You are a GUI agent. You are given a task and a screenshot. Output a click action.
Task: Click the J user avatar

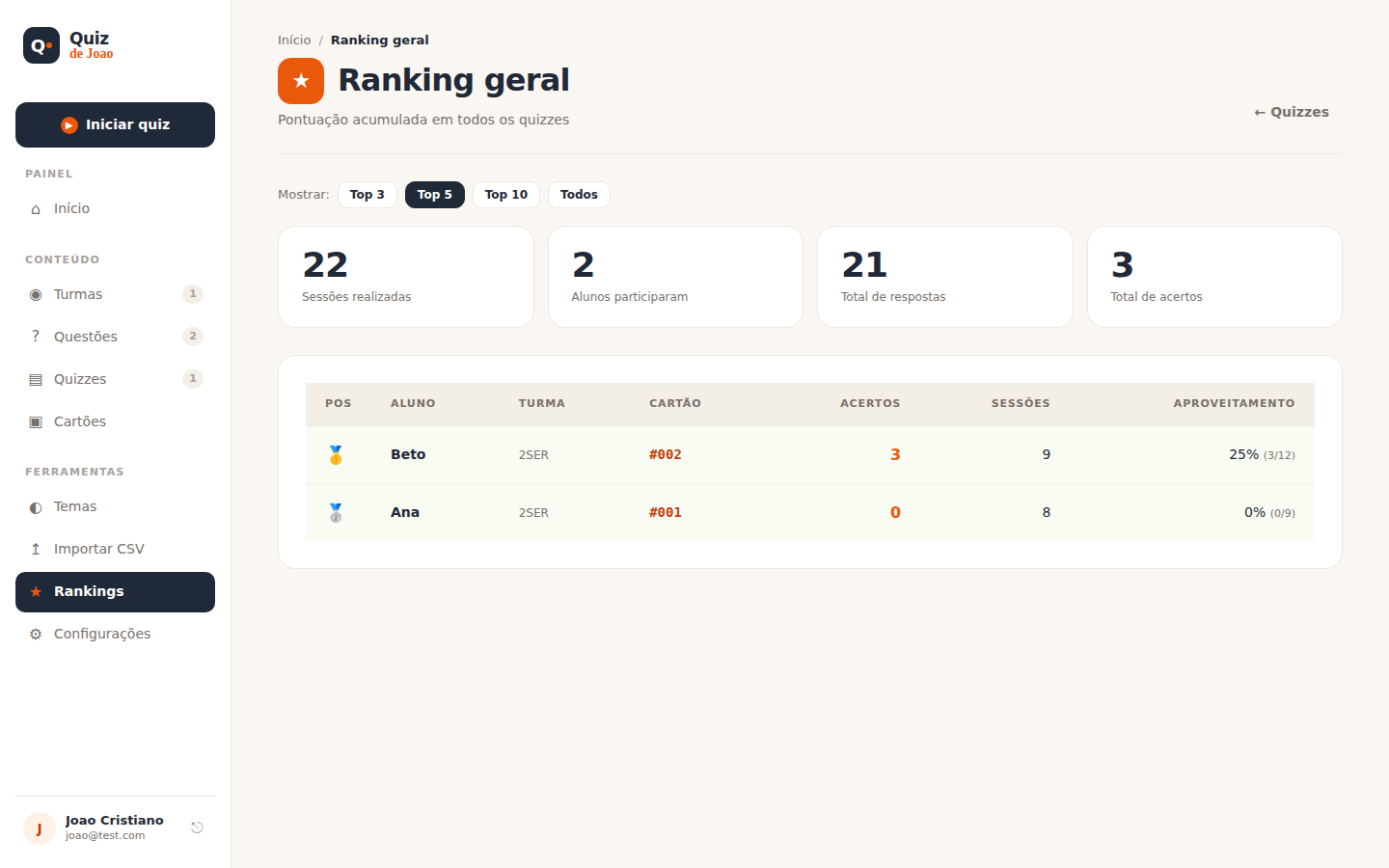coord(40,828)
